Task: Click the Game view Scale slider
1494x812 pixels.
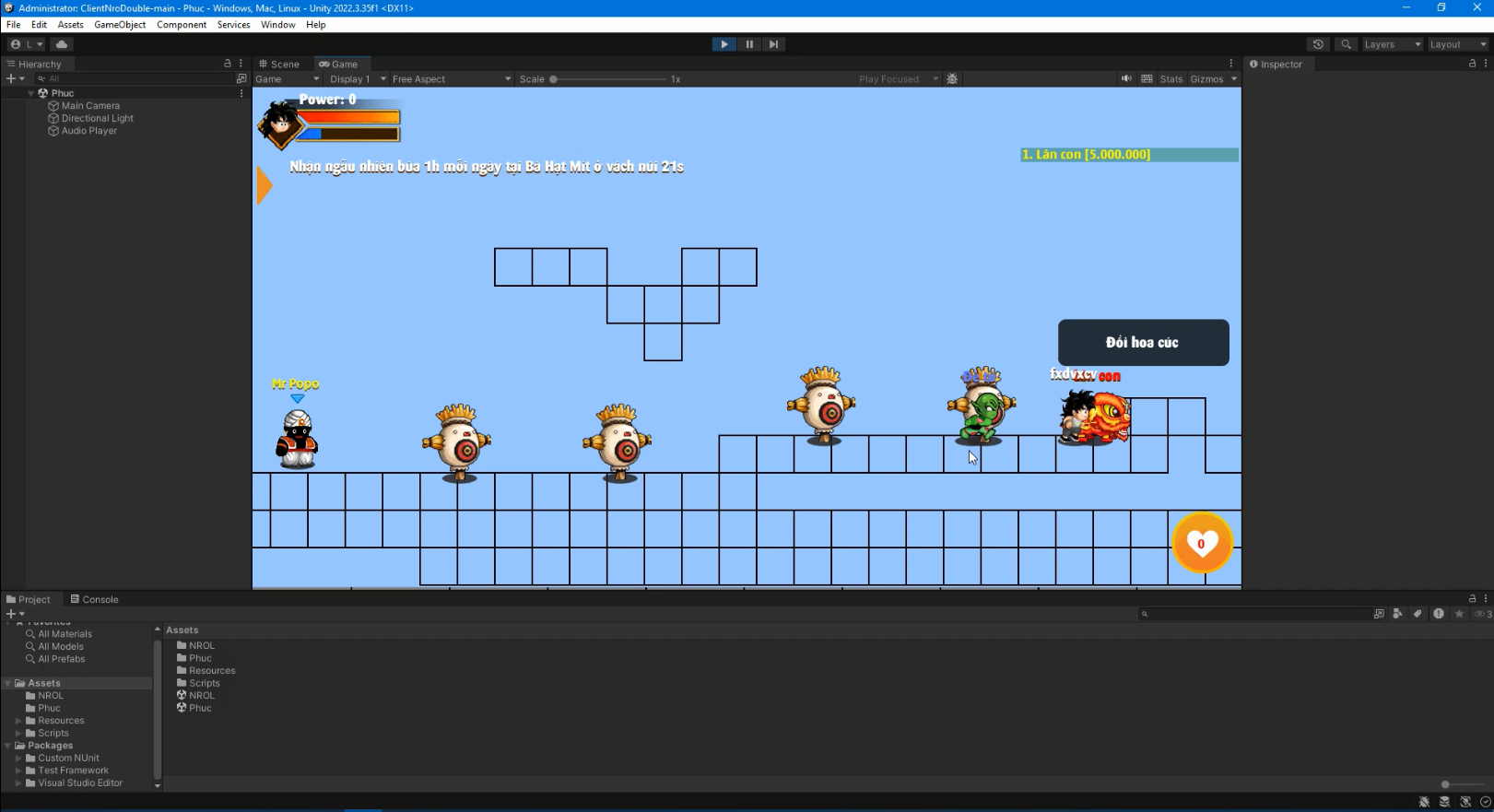Action: point(608,79)
